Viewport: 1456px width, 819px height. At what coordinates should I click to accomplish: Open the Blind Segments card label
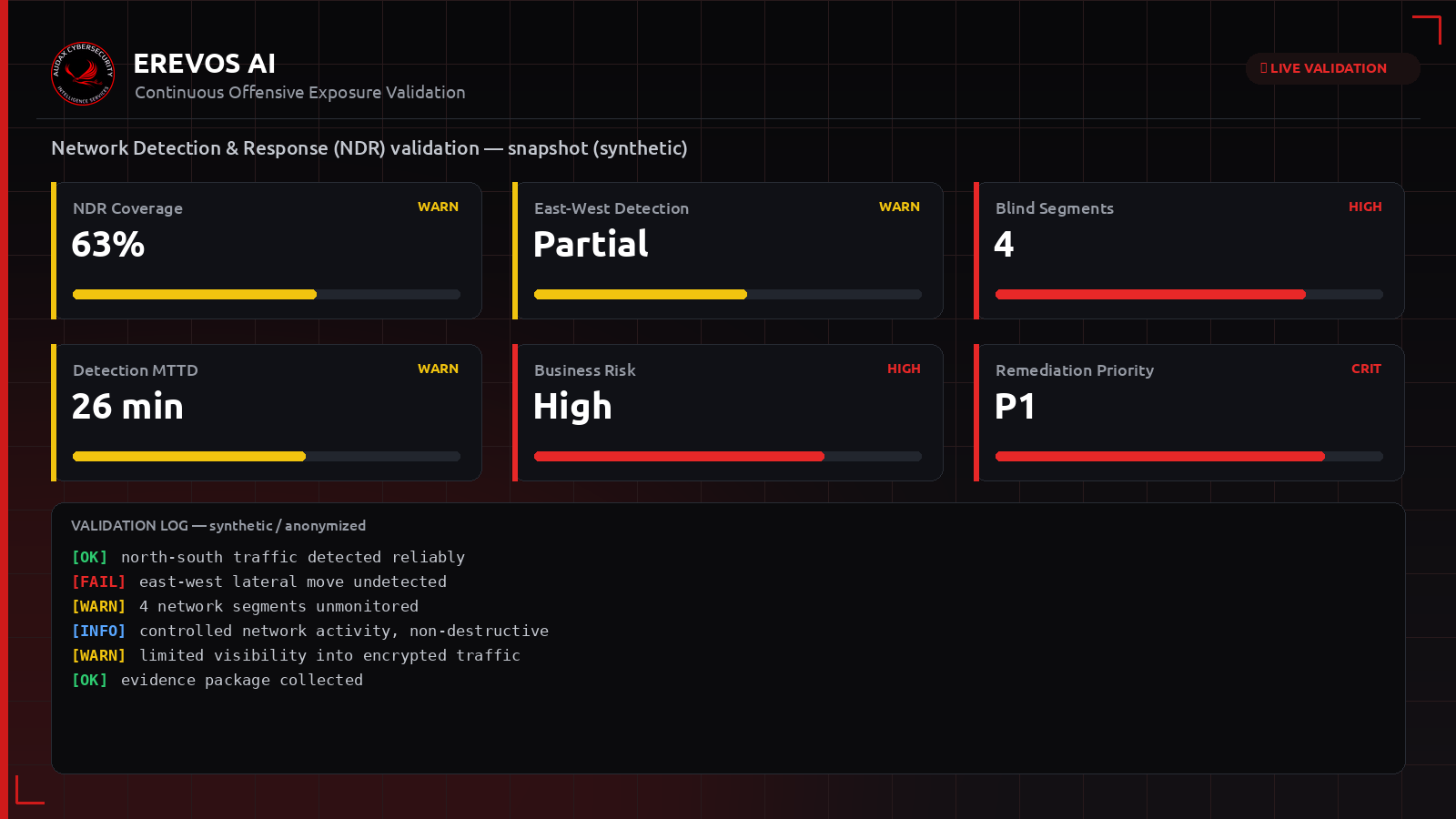click(1055, 208)
